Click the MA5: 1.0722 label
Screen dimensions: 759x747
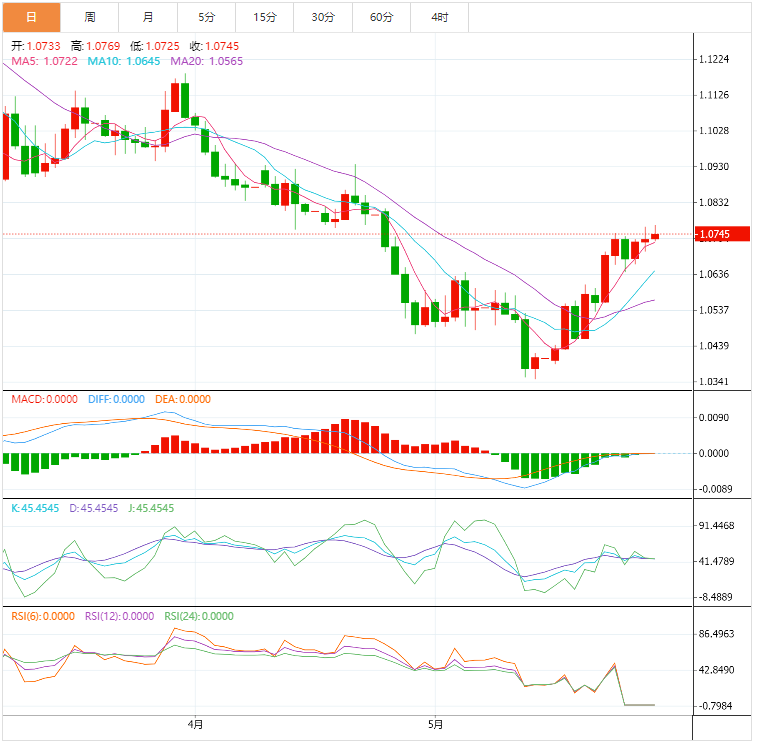point(45,61)
